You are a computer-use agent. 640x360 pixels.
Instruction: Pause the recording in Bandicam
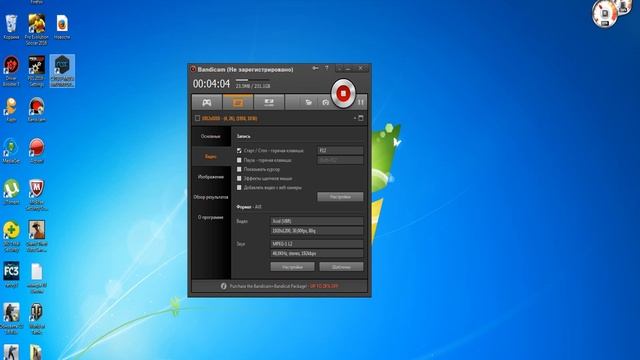coord(361,102)
